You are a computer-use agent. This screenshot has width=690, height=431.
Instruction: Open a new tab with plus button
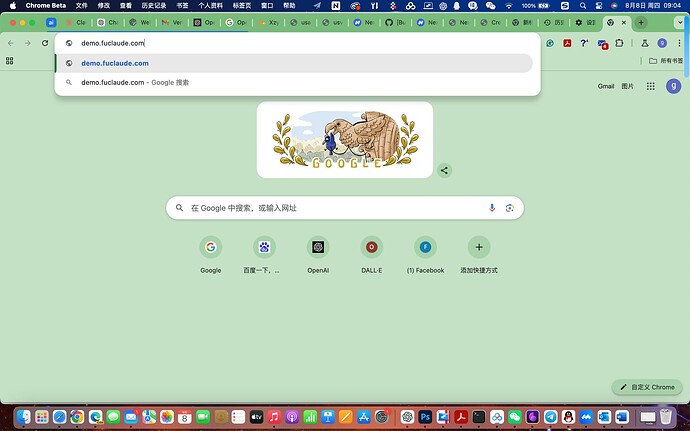641,22
